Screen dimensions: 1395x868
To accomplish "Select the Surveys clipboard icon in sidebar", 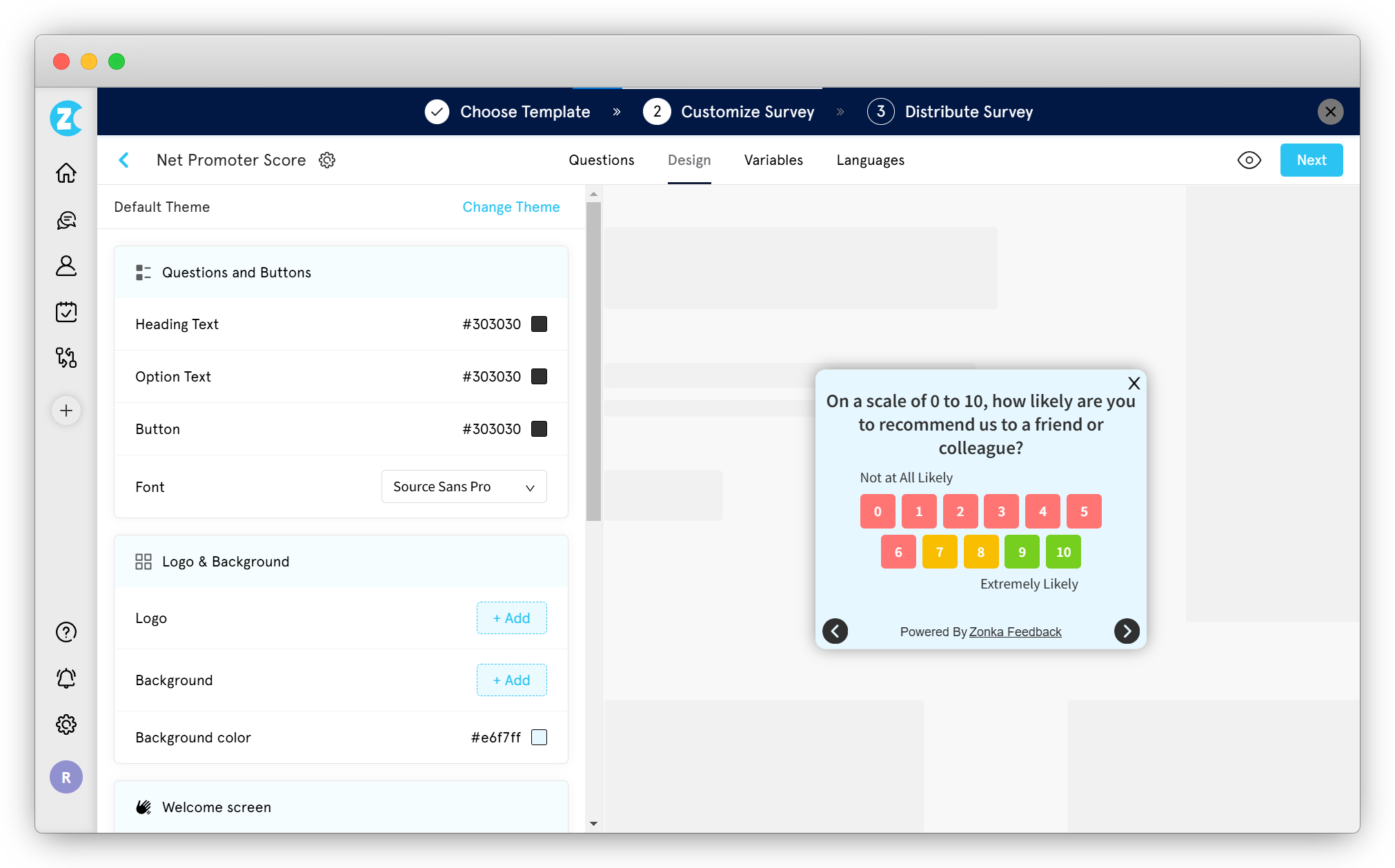I will [x=66, y=312].
